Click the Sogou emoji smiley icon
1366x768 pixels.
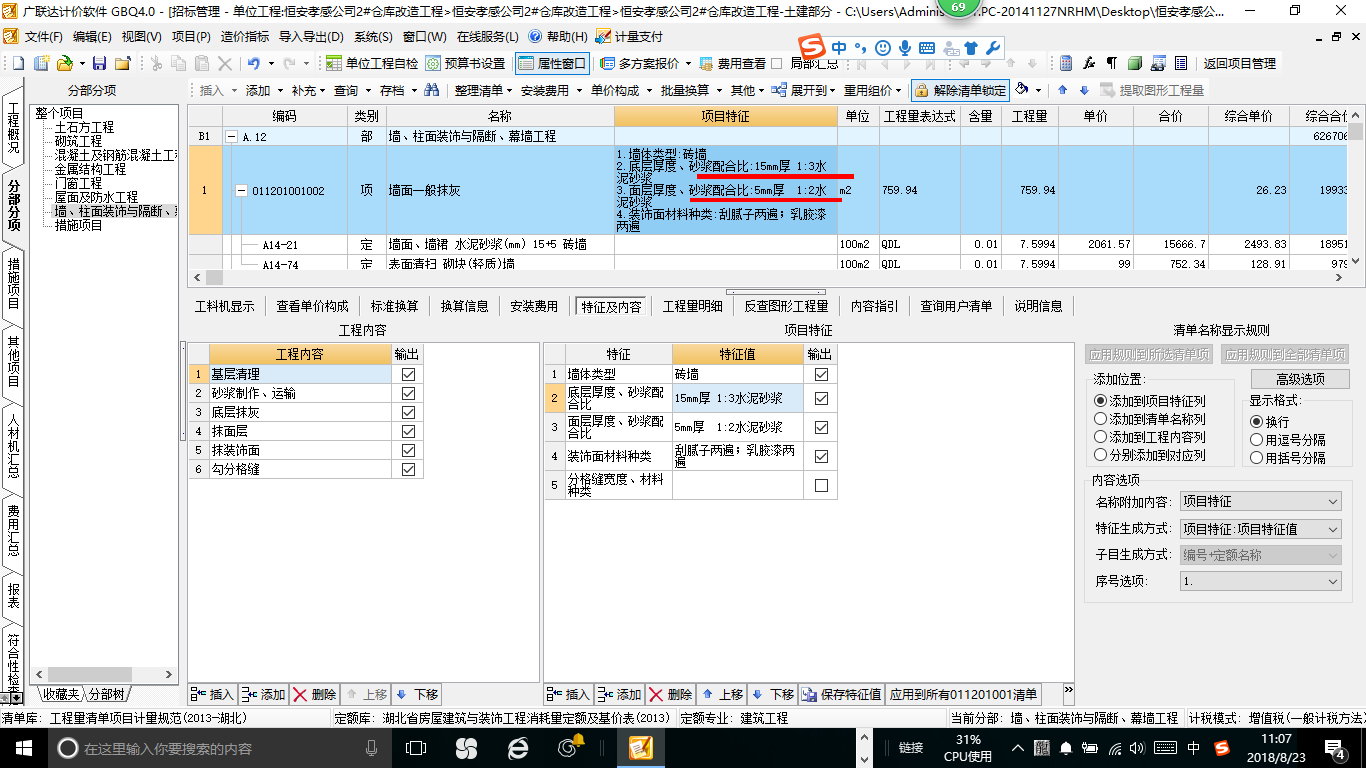click(x=882, y=48)
